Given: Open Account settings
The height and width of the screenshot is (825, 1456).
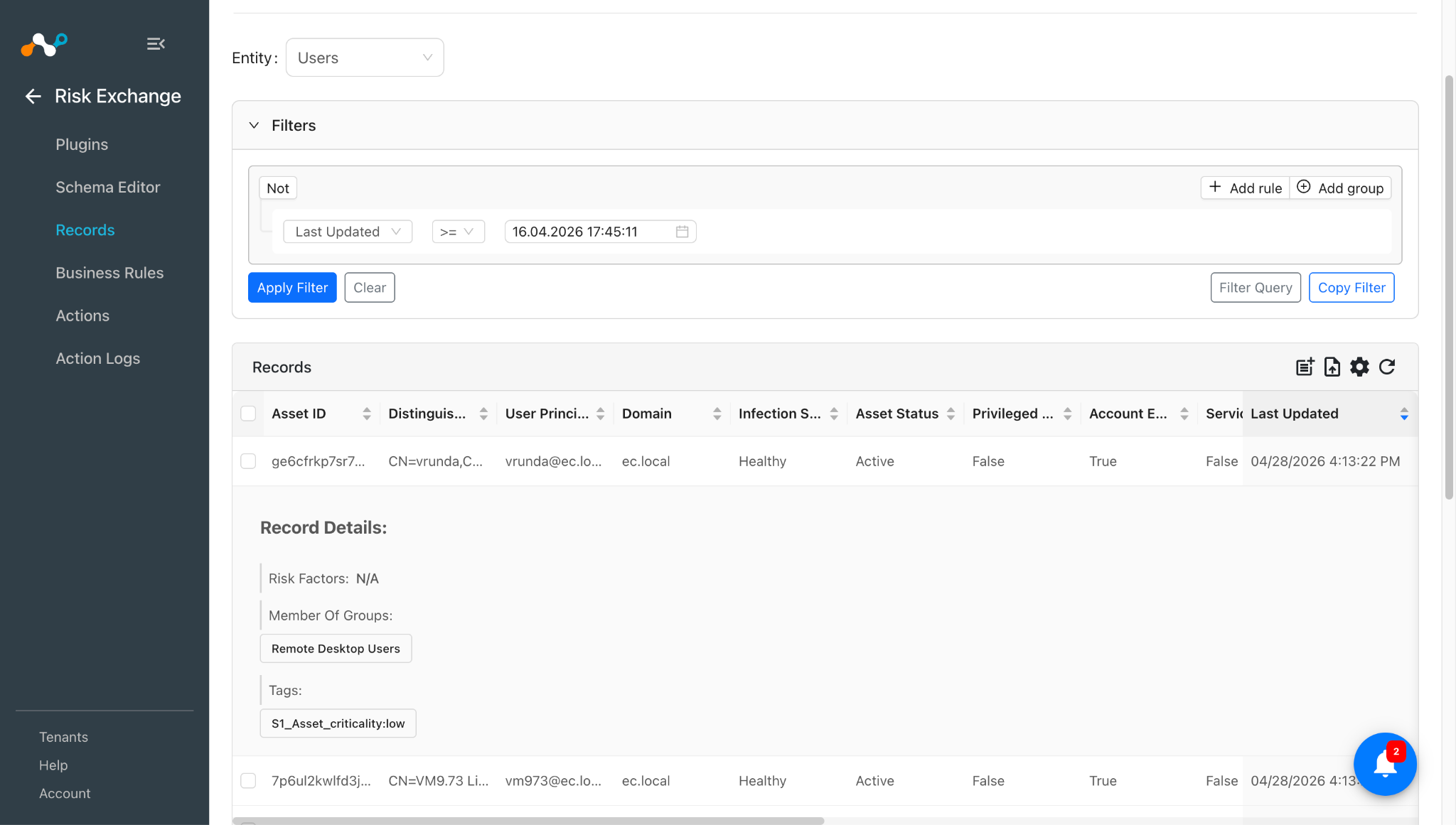Looking at the screenshot, I should click(65, 794).
